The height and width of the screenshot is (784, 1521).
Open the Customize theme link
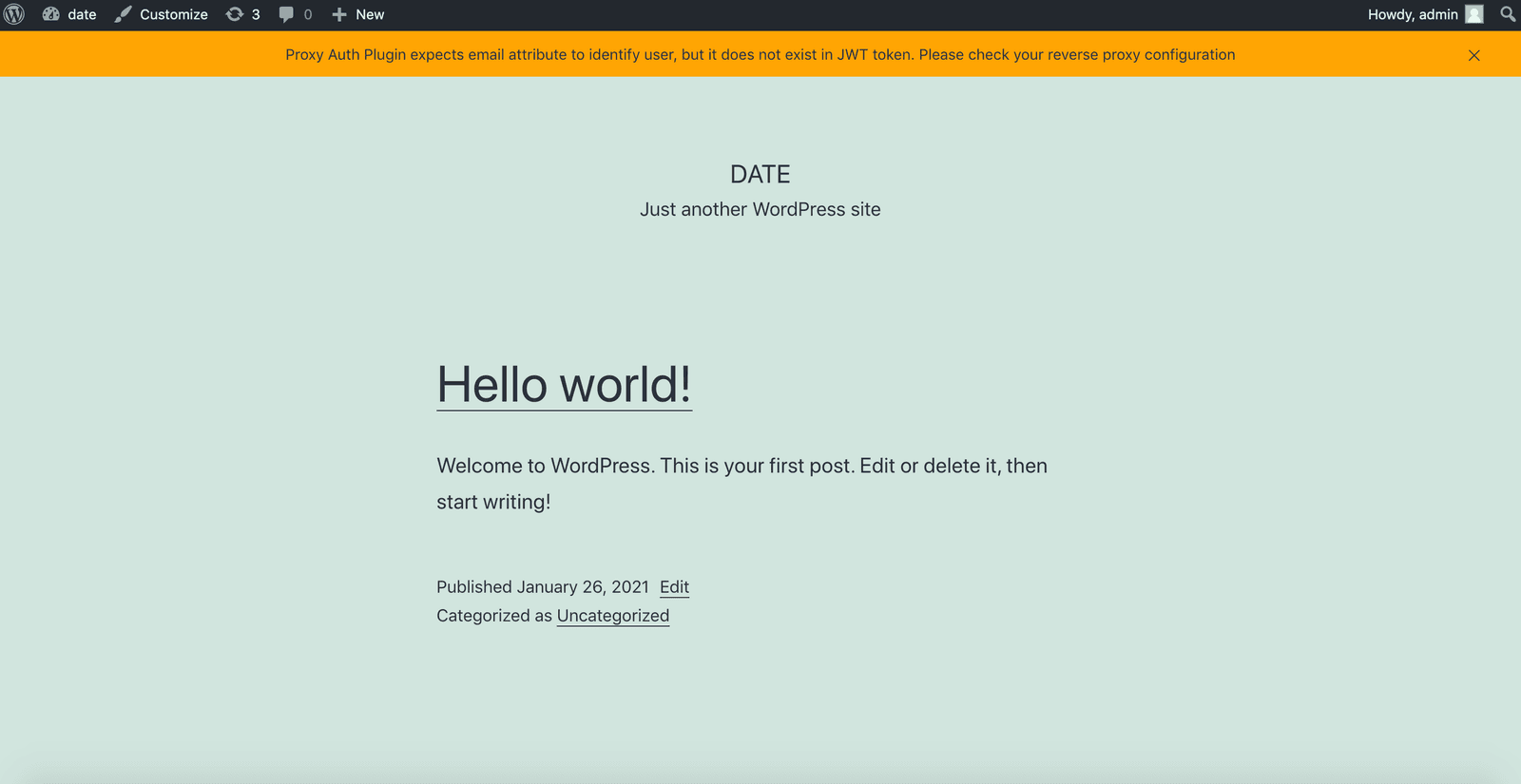pos(162,14)
